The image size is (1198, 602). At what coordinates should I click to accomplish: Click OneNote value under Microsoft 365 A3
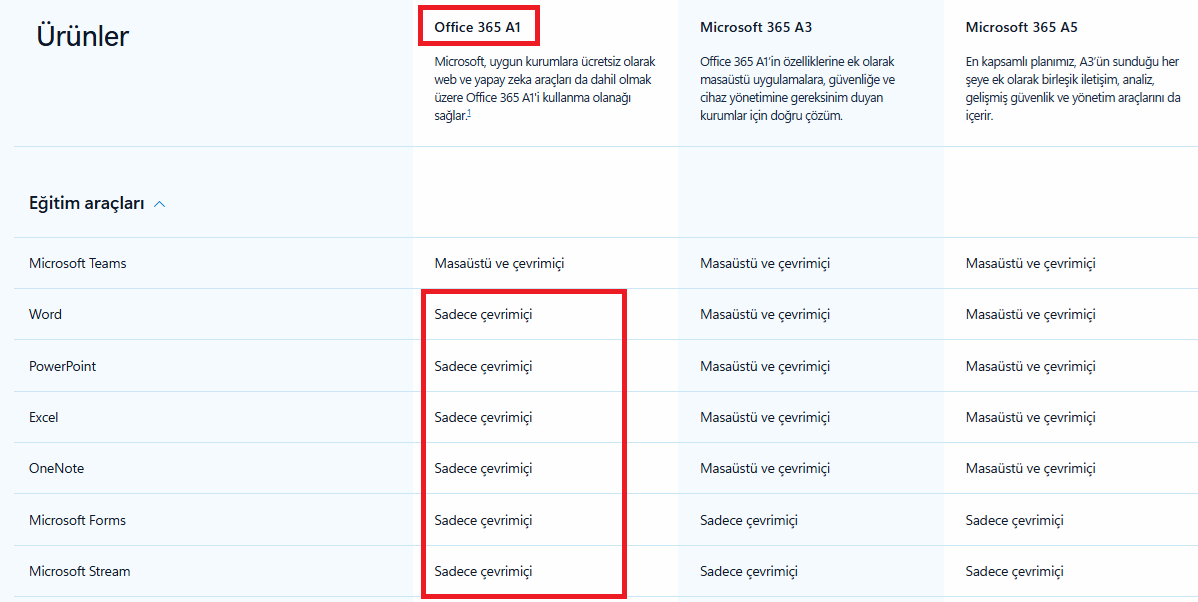pos(765,469)
